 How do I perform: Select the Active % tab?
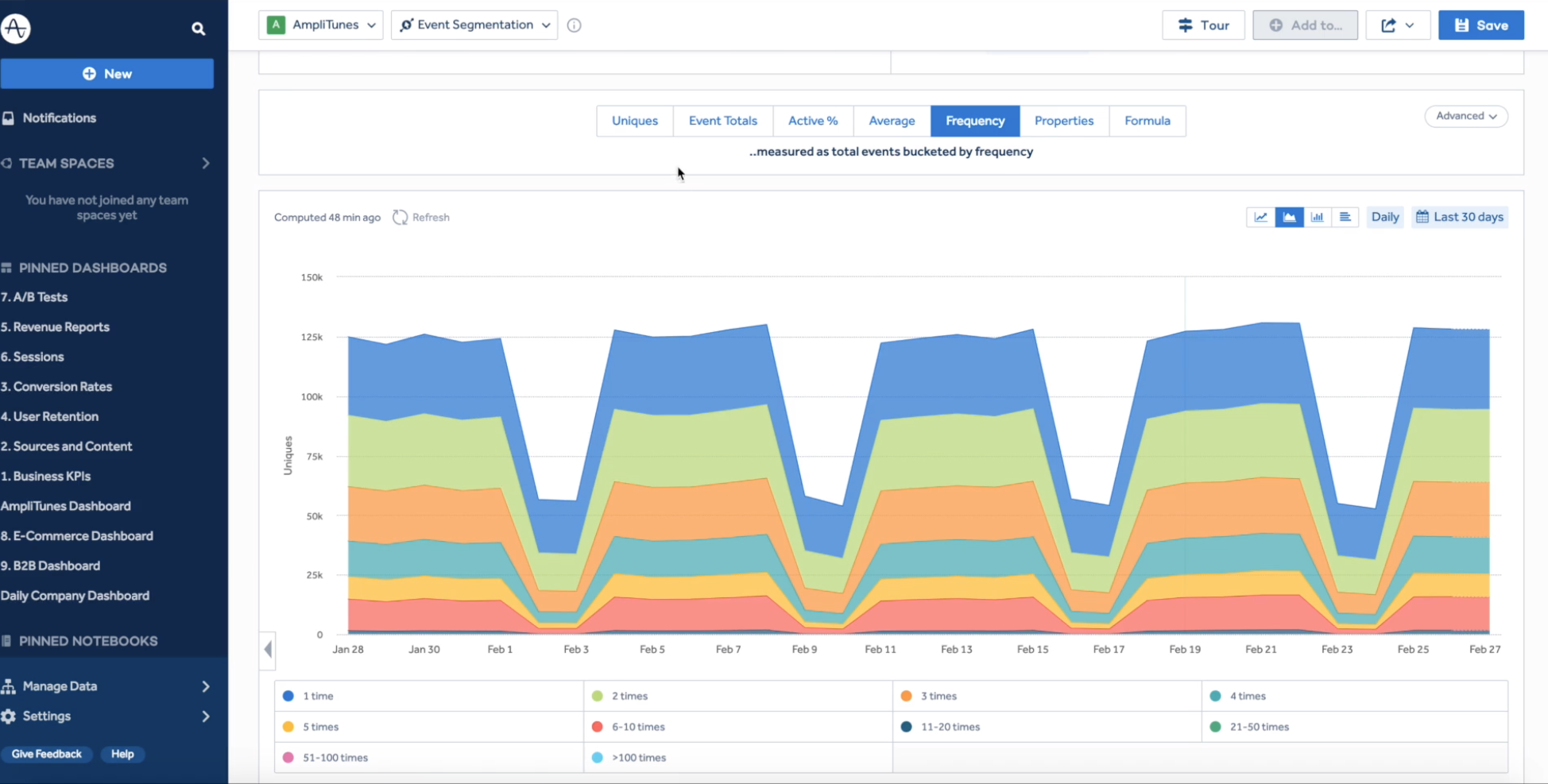(813, 121)
